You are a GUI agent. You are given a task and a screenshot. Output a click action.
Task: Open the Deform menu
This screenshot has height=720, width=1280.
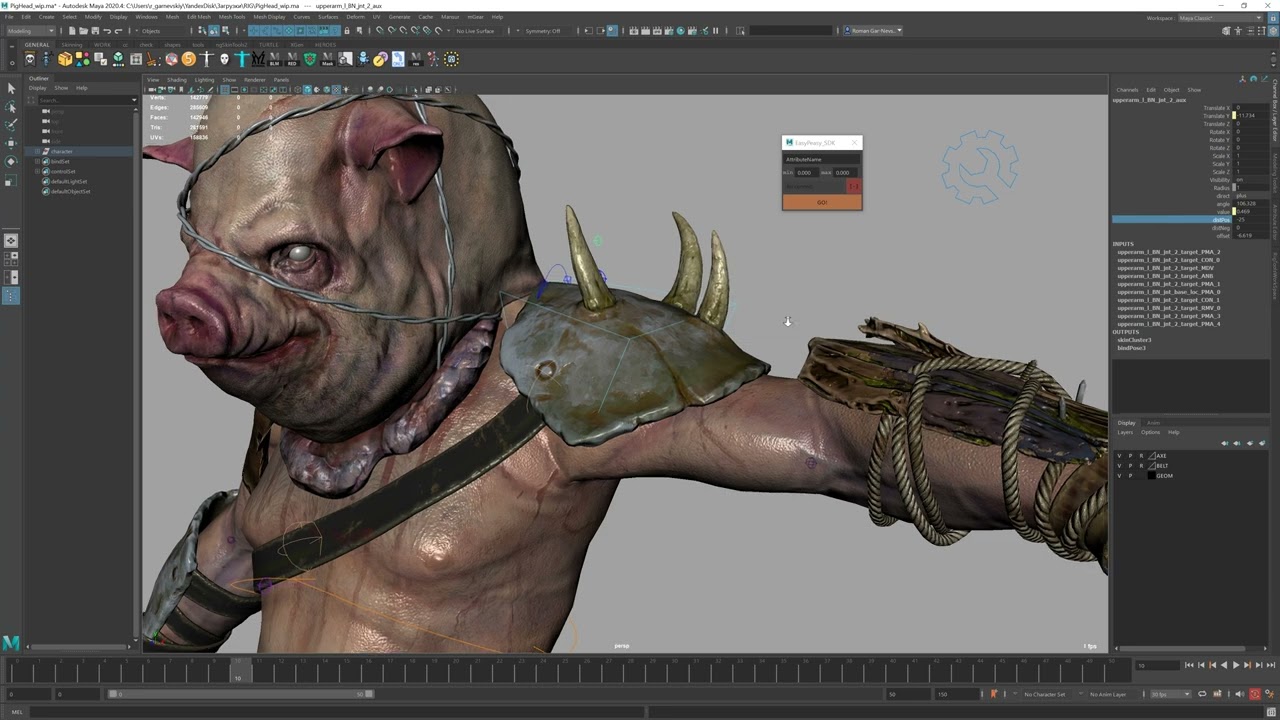(x=355, y=17)
